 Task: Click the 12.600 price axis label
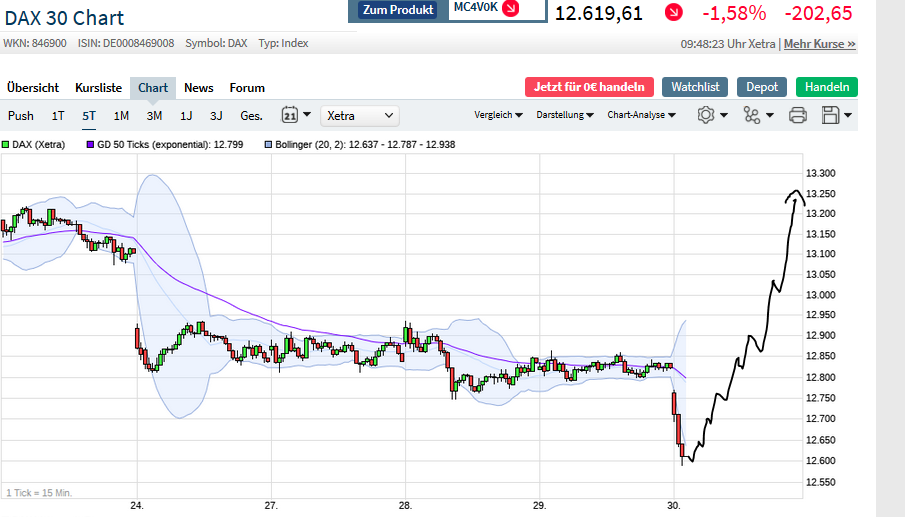click(820, 460)
